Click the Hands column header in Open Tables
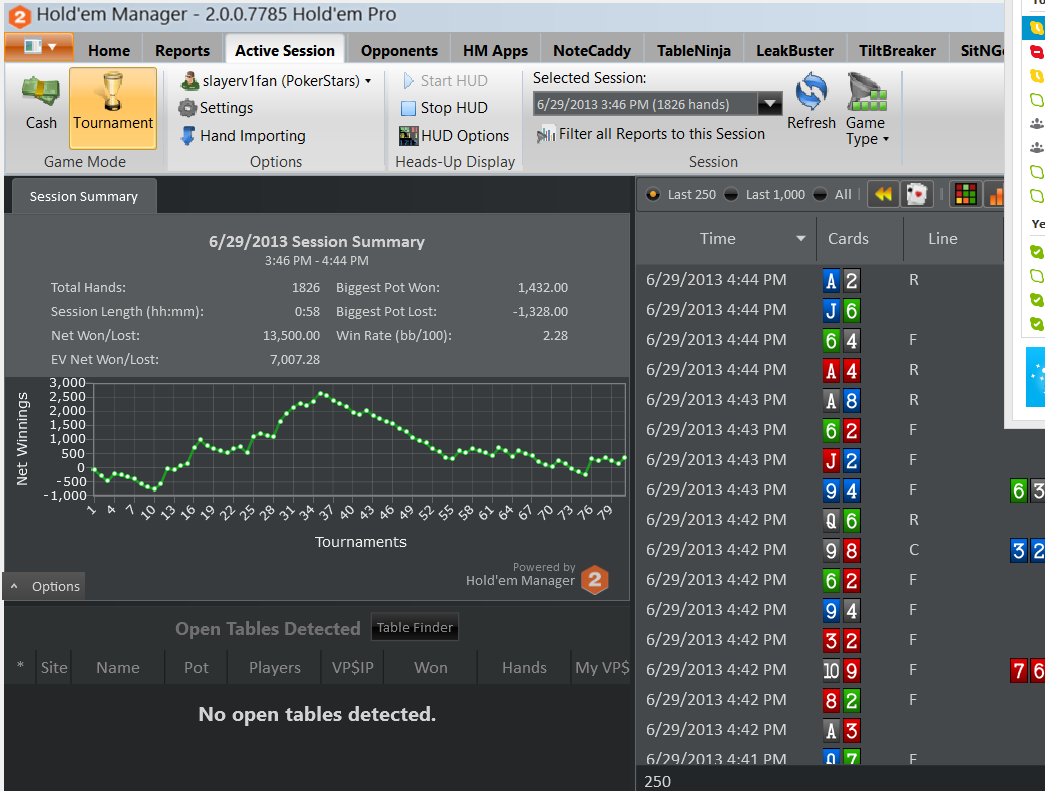The width and height of the screenshot is (1045, 791). pos(524,668)
